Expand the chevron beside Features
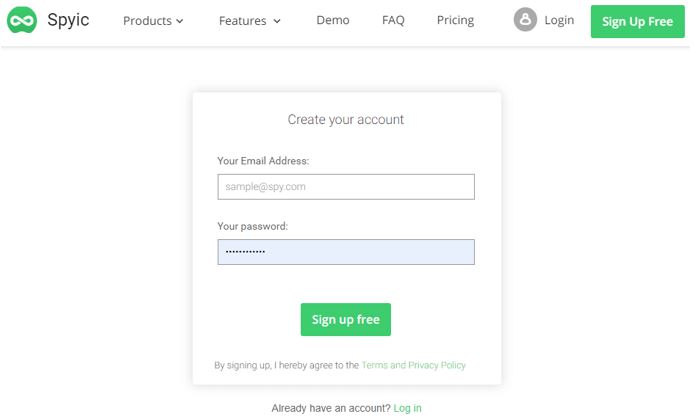 pos(277,21)
